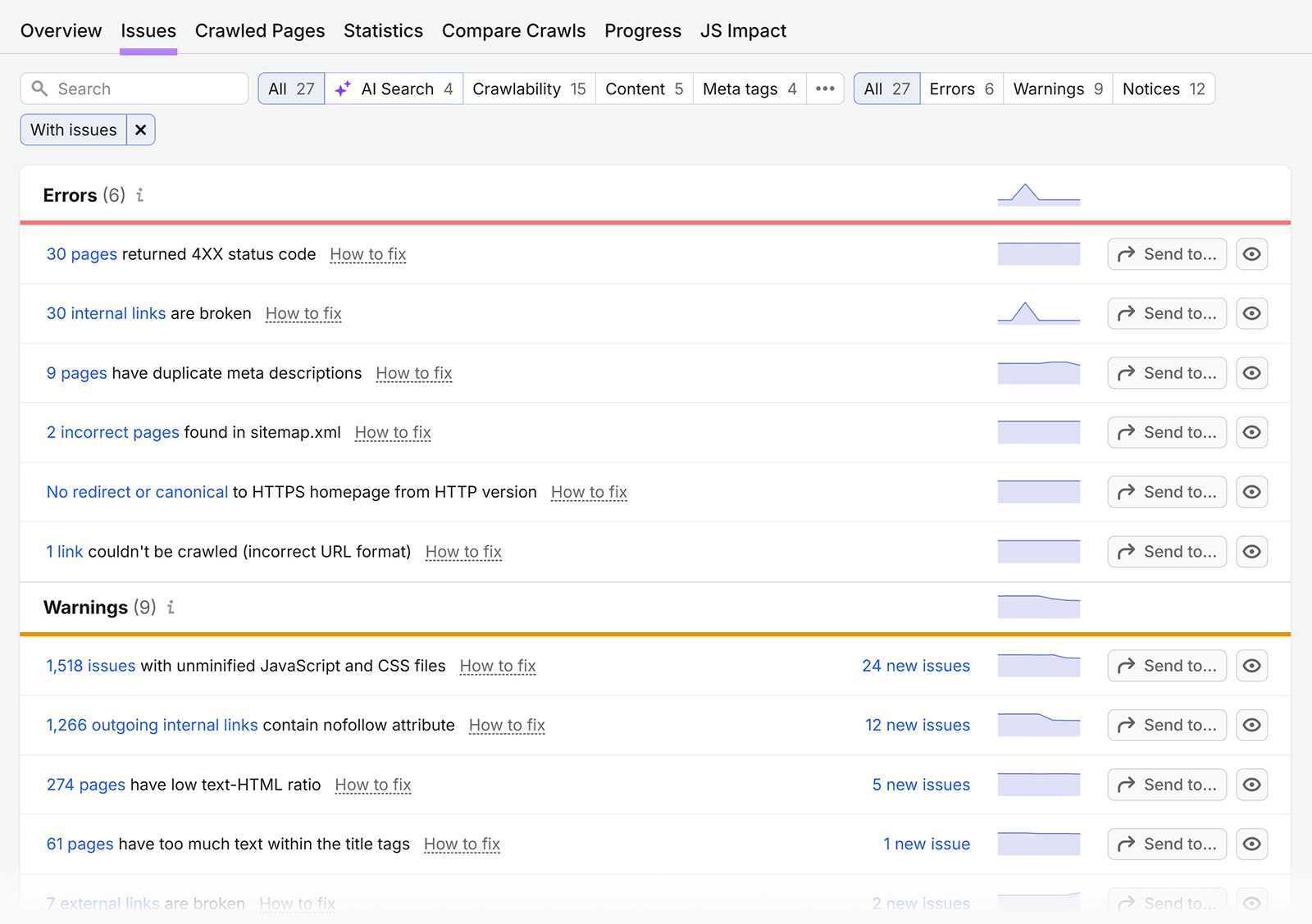Hide the title tags text issue
Viewport: 1312px width, 924px height.
(1251, 844)
